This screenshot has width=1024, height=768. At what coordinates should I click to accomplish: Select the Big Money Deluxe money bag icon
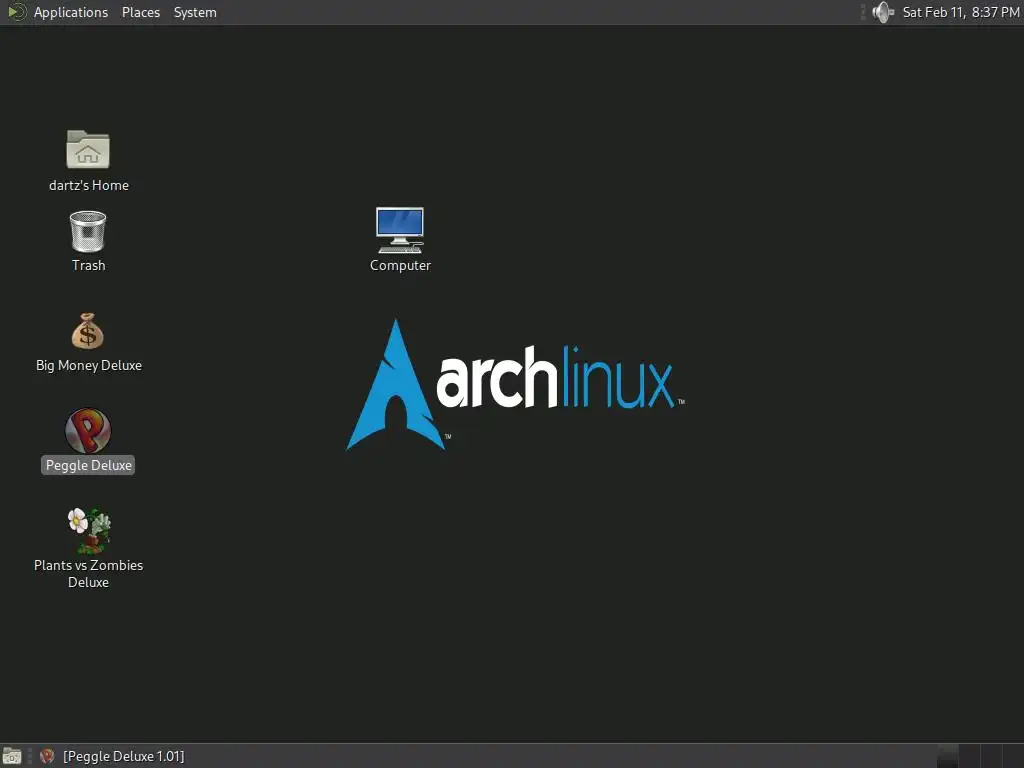pyautogui.click(x=88, y=331)
